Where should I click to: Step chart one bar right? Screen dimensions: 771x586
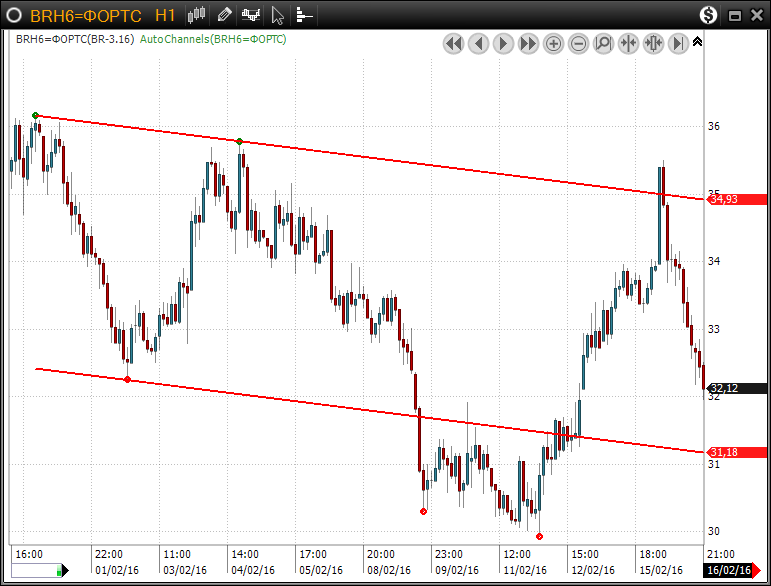[x=504, y=44]
